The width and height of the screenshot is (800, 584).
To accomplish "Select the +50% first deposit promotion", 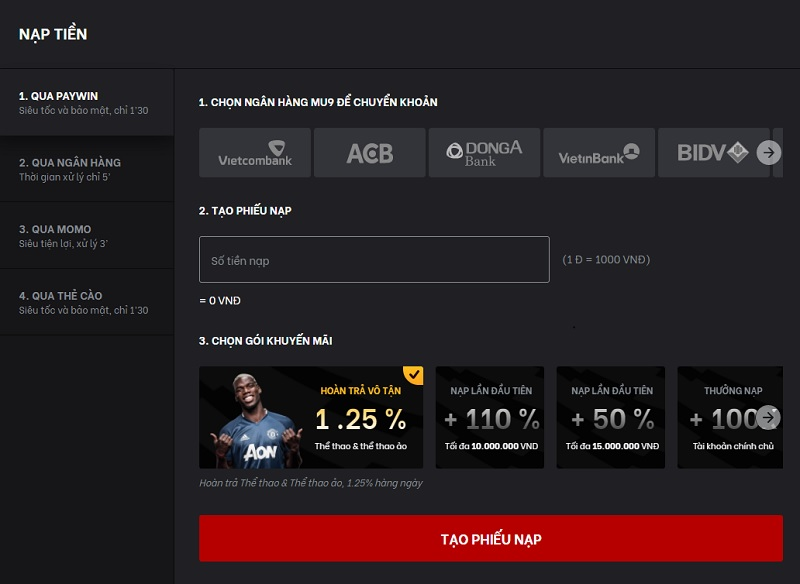I will point(611,417).
